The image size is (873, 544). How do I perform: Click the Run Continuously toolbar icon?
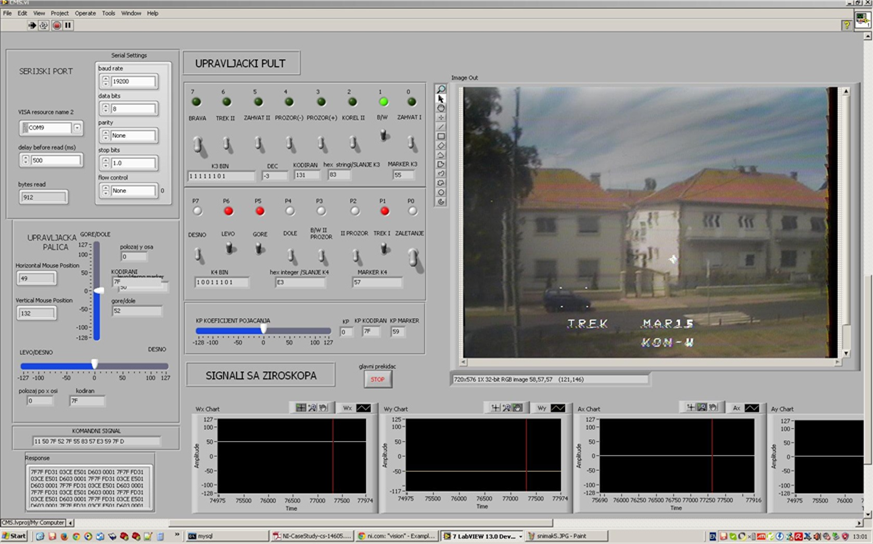44,25
